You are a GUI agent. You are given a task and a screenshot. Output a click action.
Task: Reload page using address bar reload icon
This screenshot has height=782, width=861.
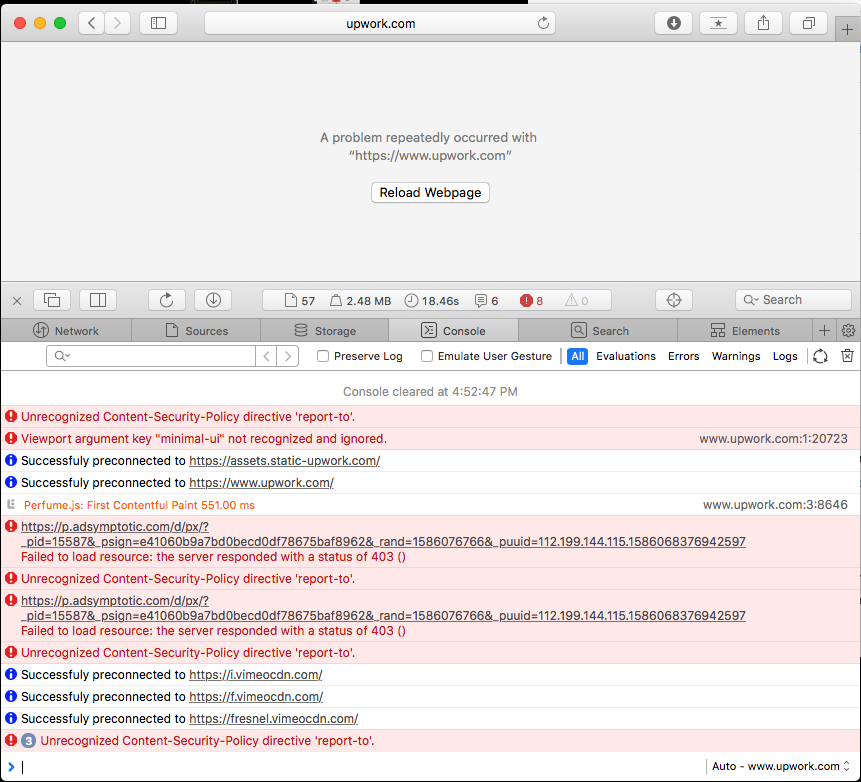pyautogui.click(x=543, y=23)
